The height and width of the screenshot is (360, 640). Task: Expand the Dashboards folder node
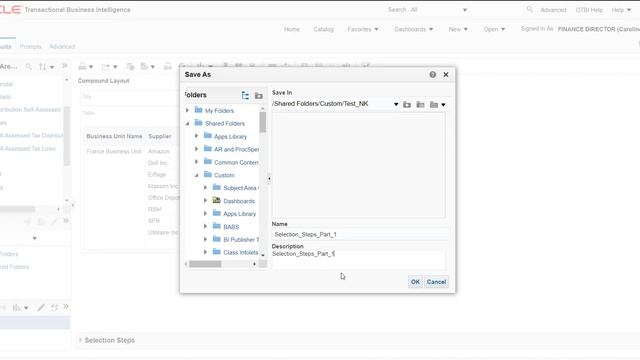click(205, 201)
